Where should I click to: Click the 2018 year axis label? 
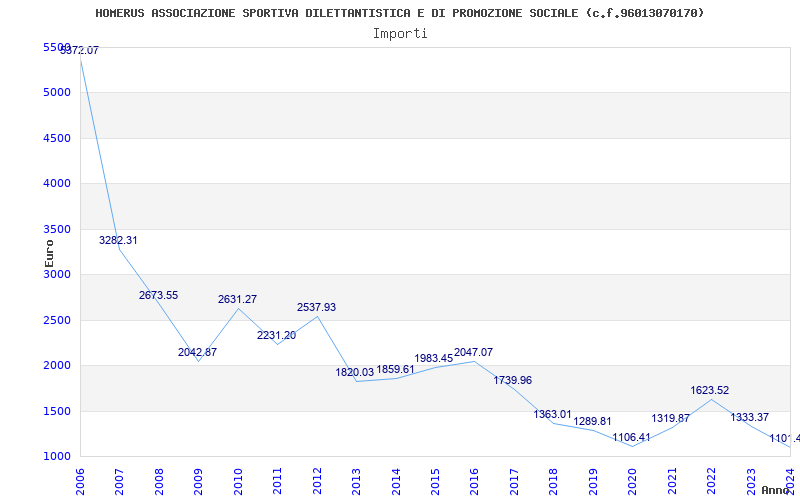pos(554,482)
